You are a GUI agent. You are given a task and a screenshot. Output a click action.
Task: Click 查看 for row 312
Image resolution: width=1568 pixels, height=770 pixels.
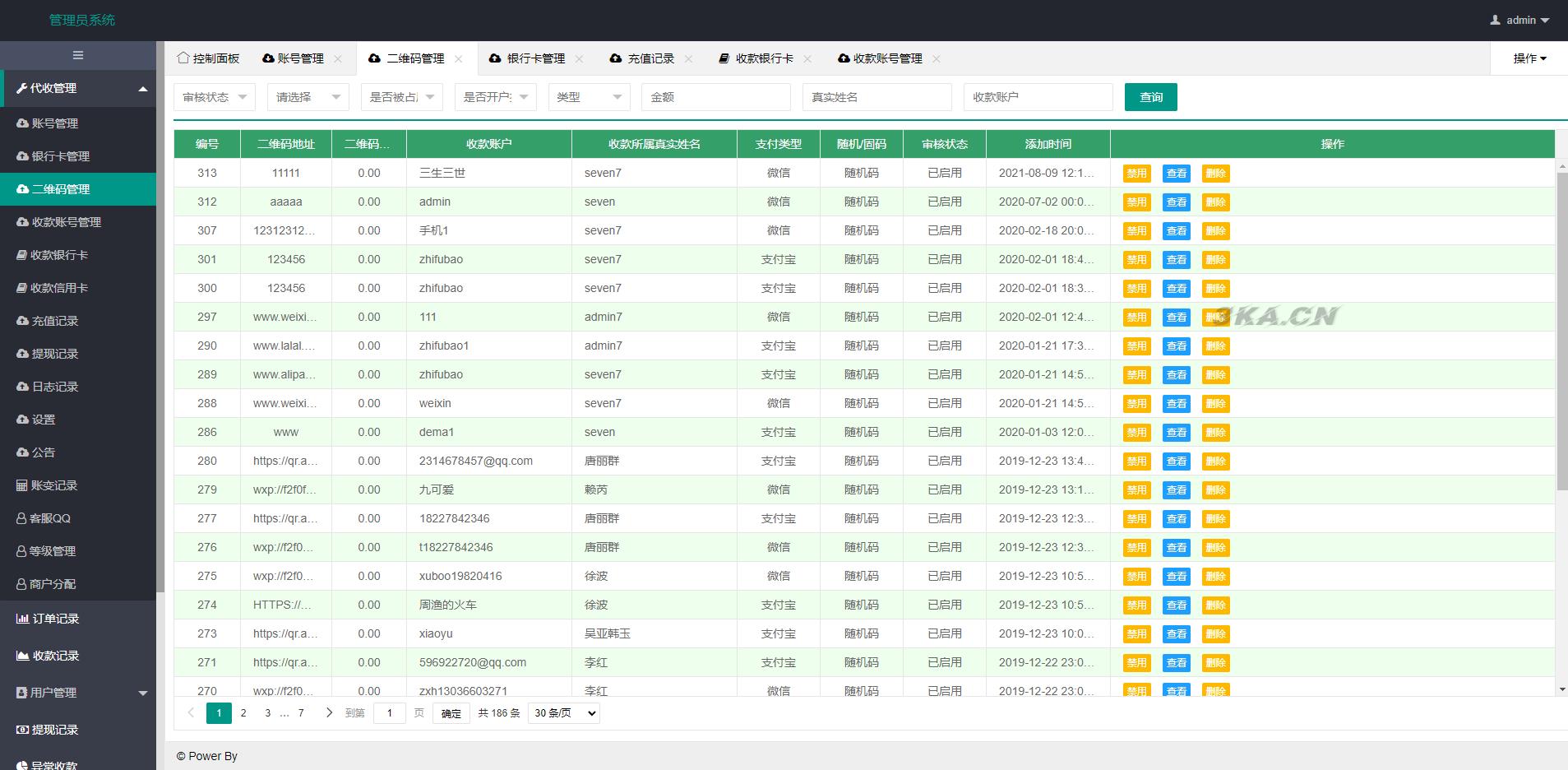tap(1177, 202)
